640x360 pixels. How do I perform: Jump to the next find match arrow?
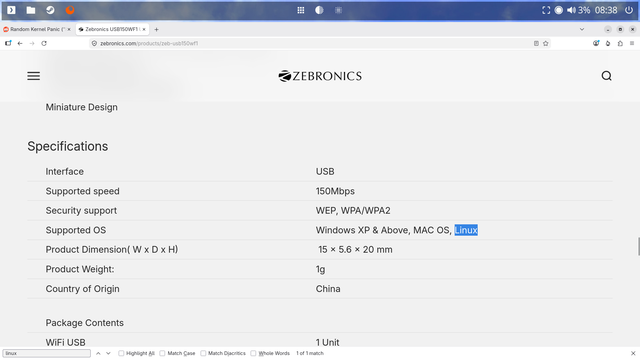(108, 353)
